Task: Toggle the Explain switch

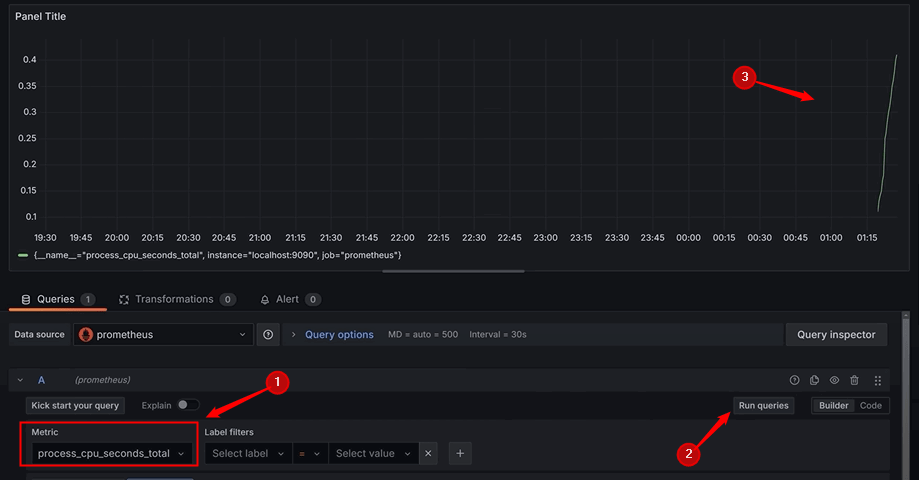Action: tap(187, 405)
